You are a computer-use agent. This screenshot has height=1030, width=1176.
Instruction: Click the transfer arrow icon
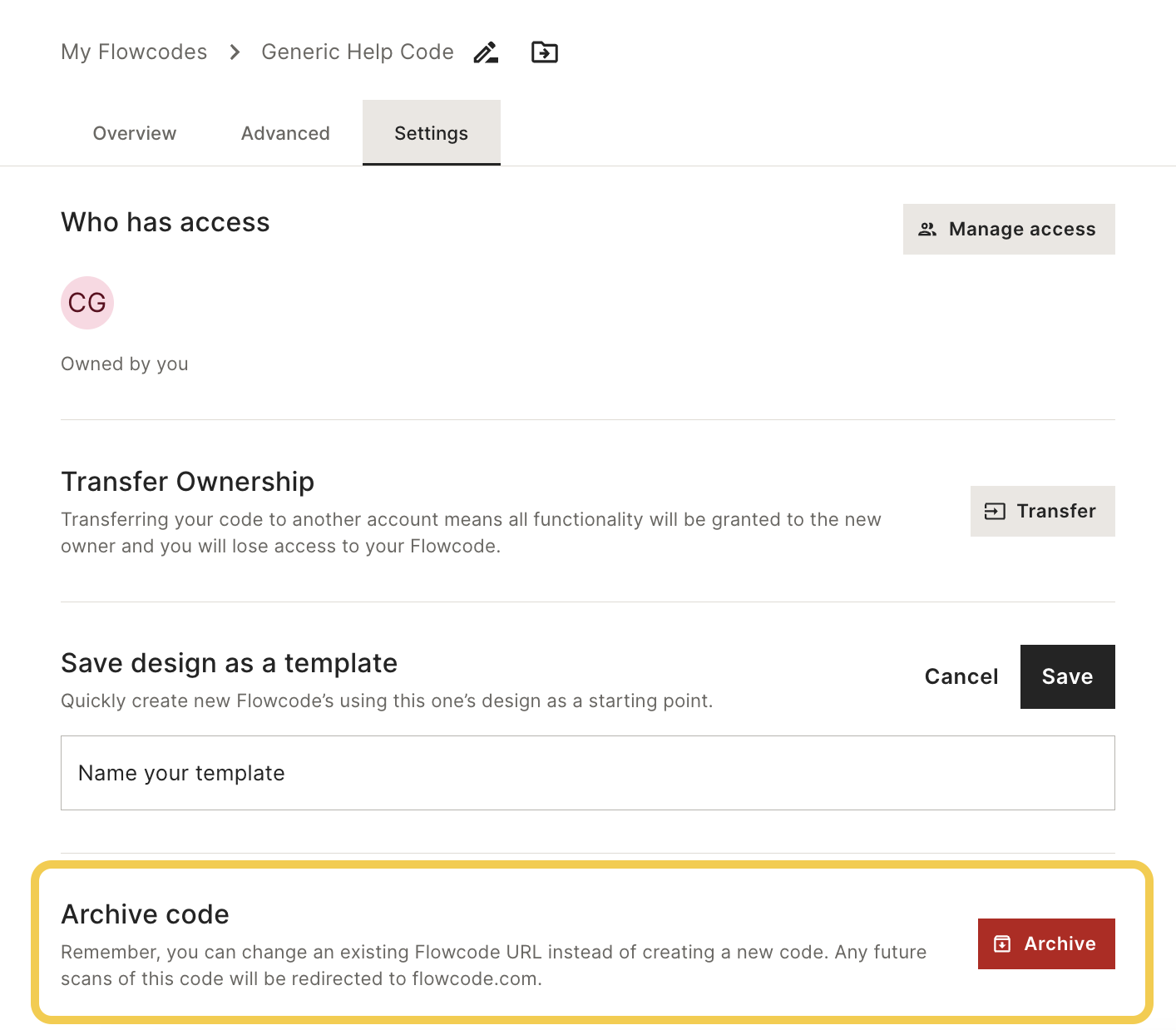coord(995,512)
